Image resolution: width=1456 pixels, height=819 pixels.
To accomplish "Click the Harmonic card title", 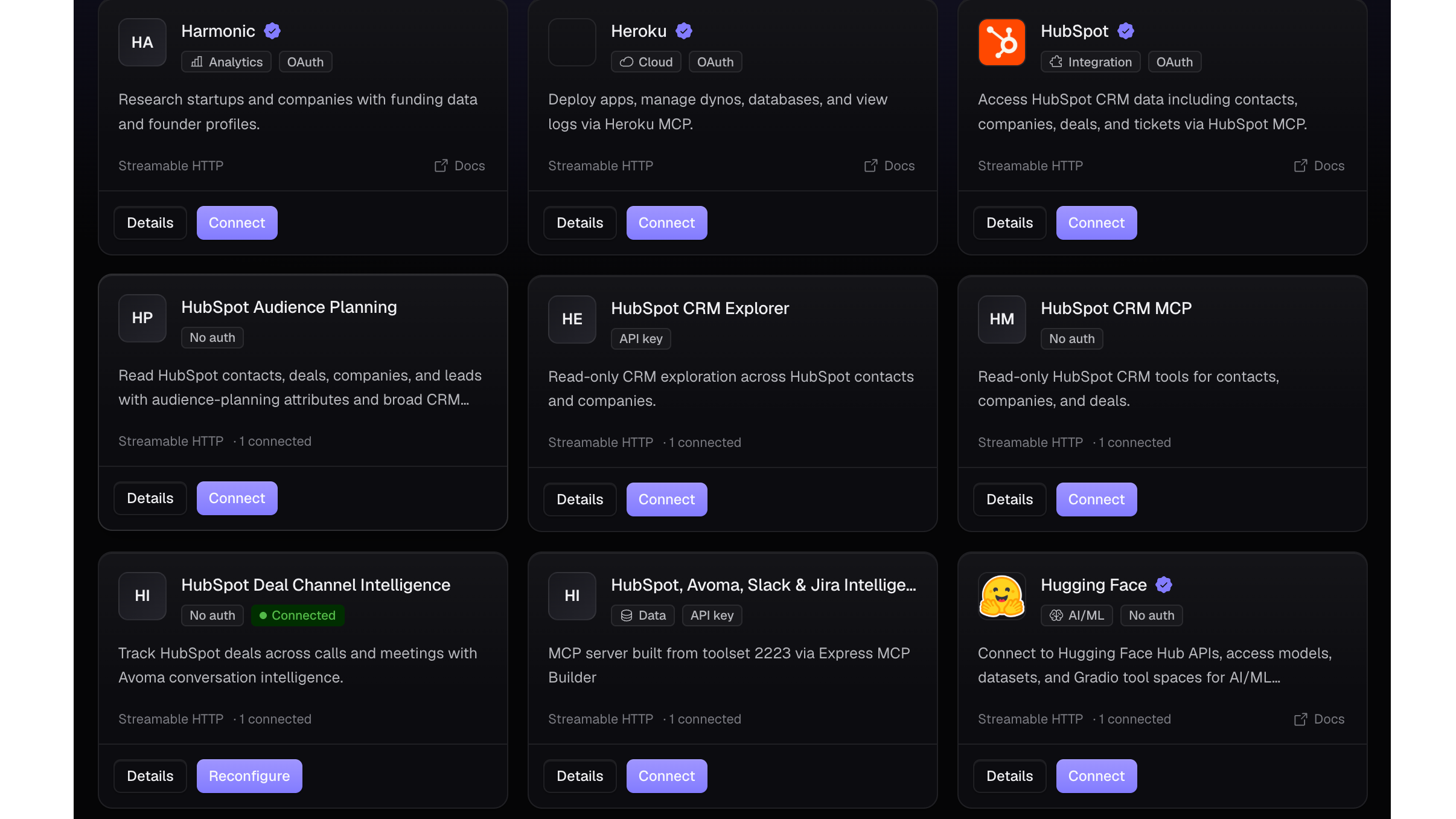I will (219, 31).
